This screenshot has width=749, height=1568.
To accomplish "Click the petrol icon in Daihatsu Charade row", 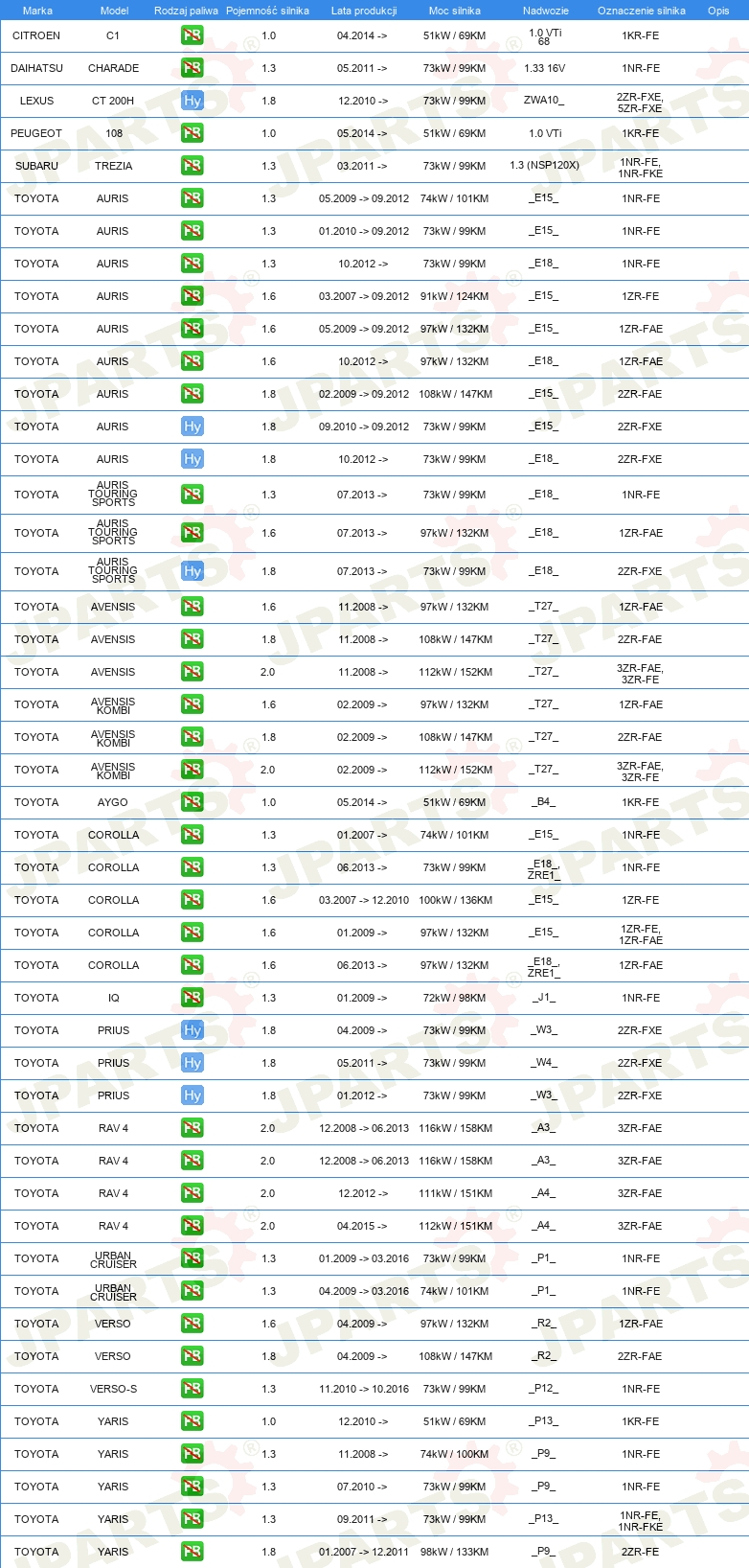I will 193,68.
